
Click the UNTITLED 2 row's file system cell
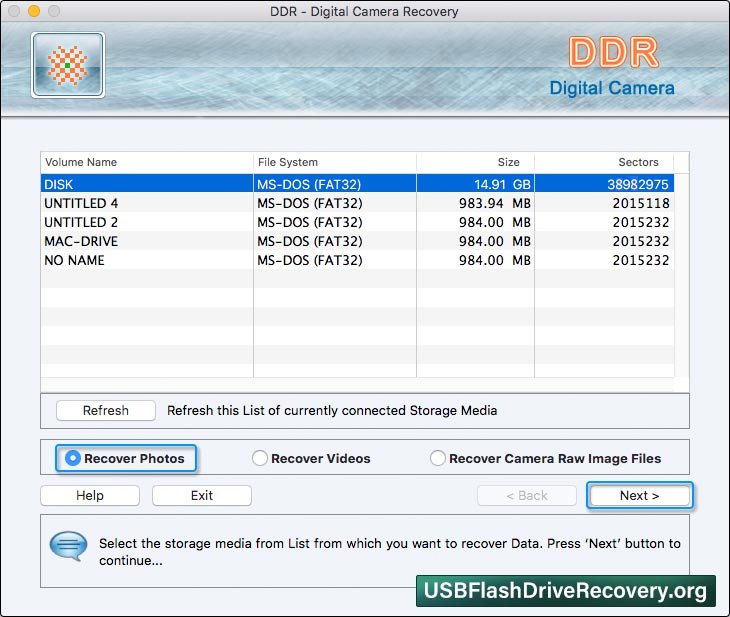[335, 222]
